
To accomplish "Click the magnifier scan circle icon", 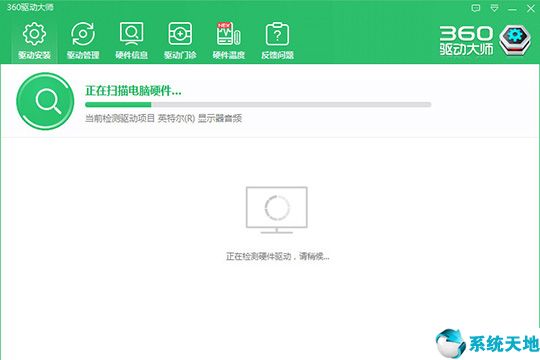I will (x=45, y=101).
